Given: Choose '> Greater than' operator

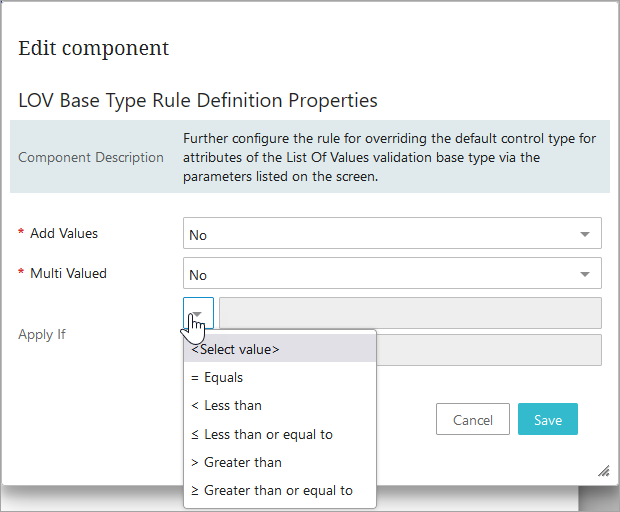Looking at the screenshot, I should [280, 463].
